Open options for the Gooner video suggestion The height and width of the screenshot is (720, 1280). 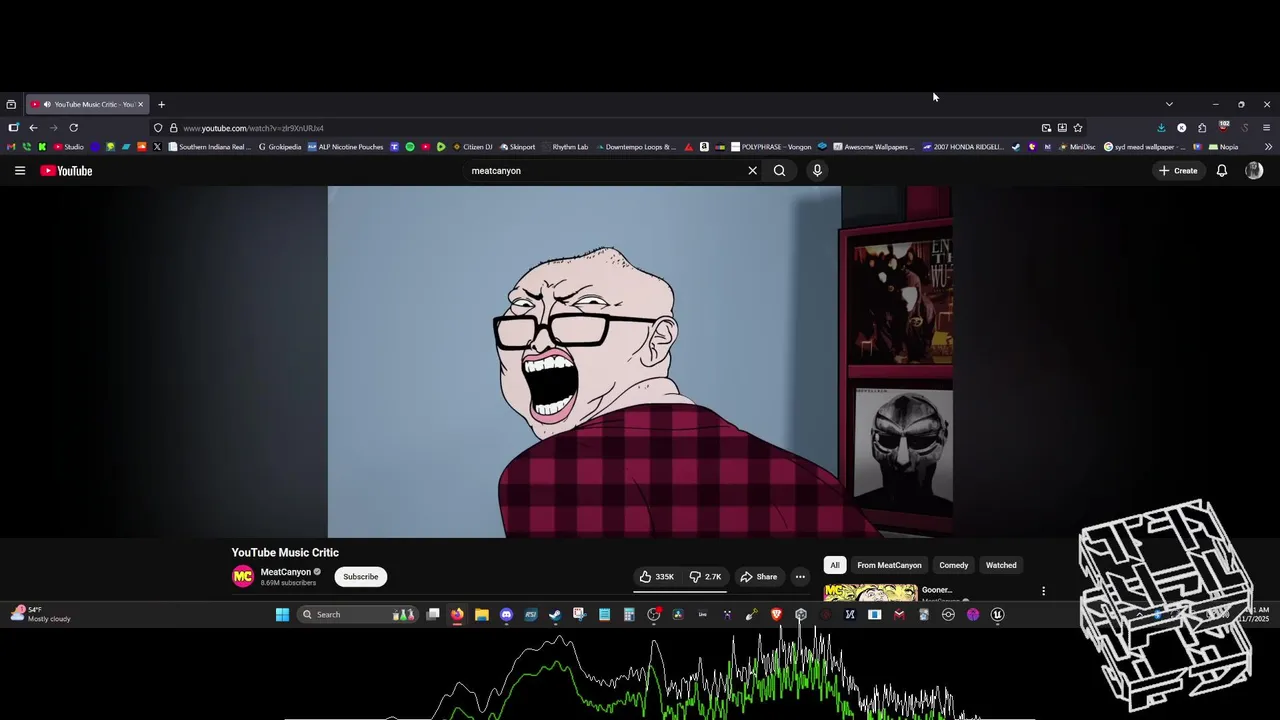pos(1043,591)
